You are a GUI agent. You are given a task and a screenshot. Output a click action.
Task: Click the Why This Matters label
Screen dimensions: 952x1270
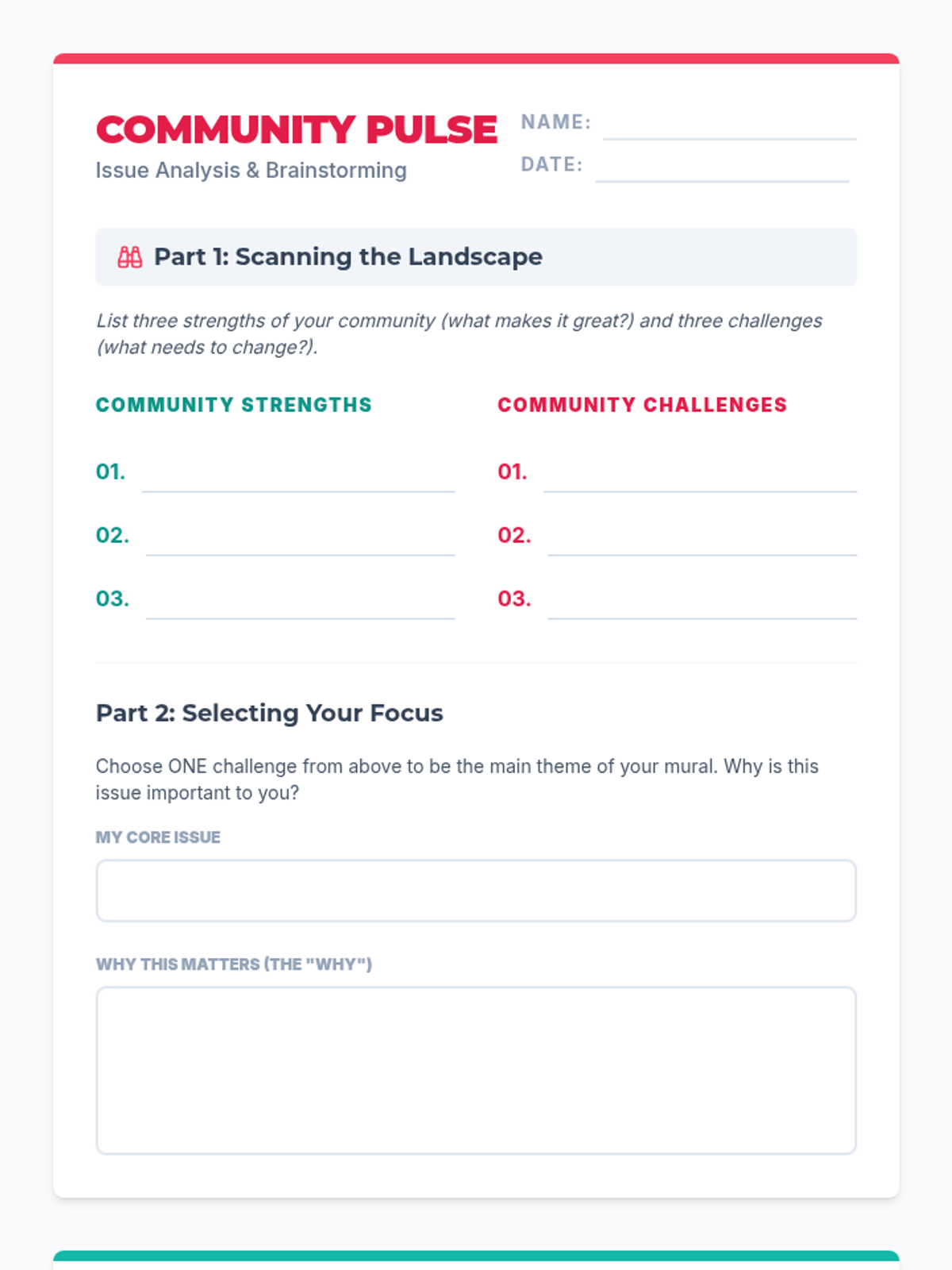pos(233,964)
